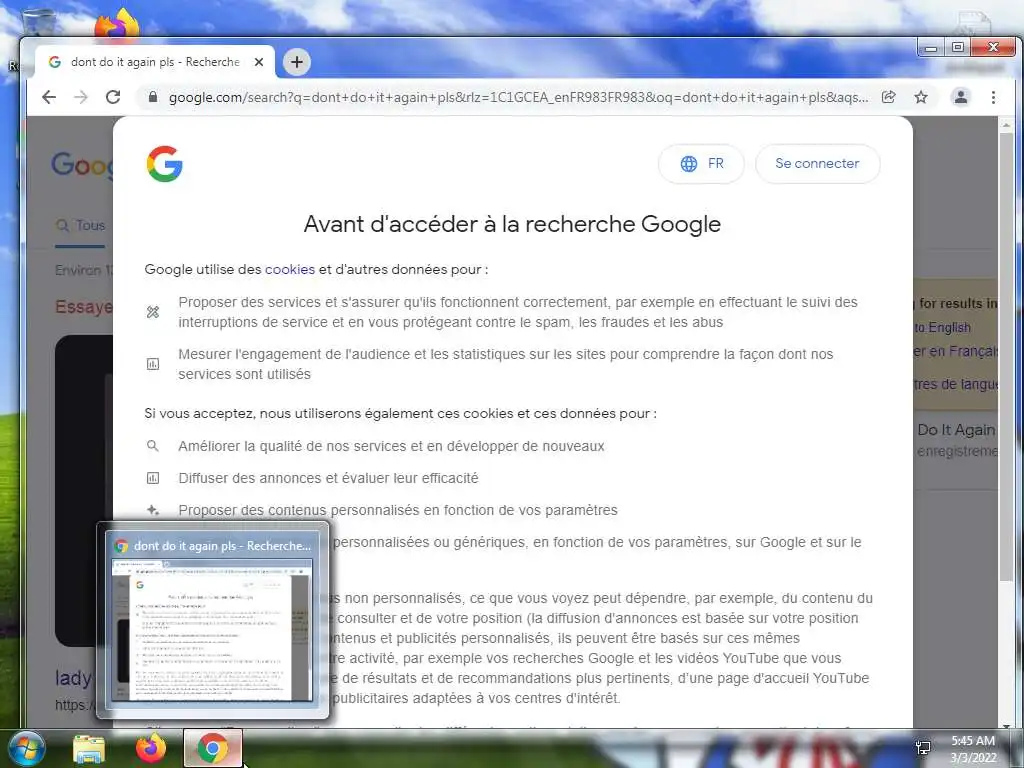Reload the page with the refresh icon

(x=113, y=97)
